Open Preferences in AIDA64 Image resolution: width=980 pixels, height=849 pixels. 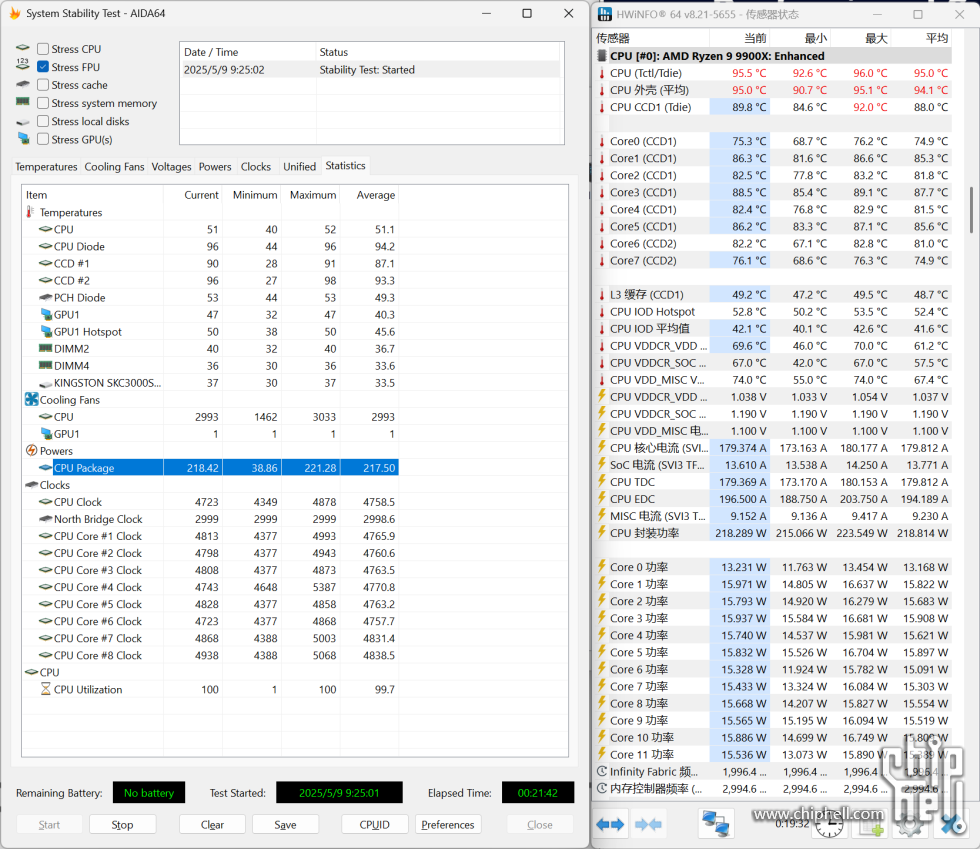448,825
